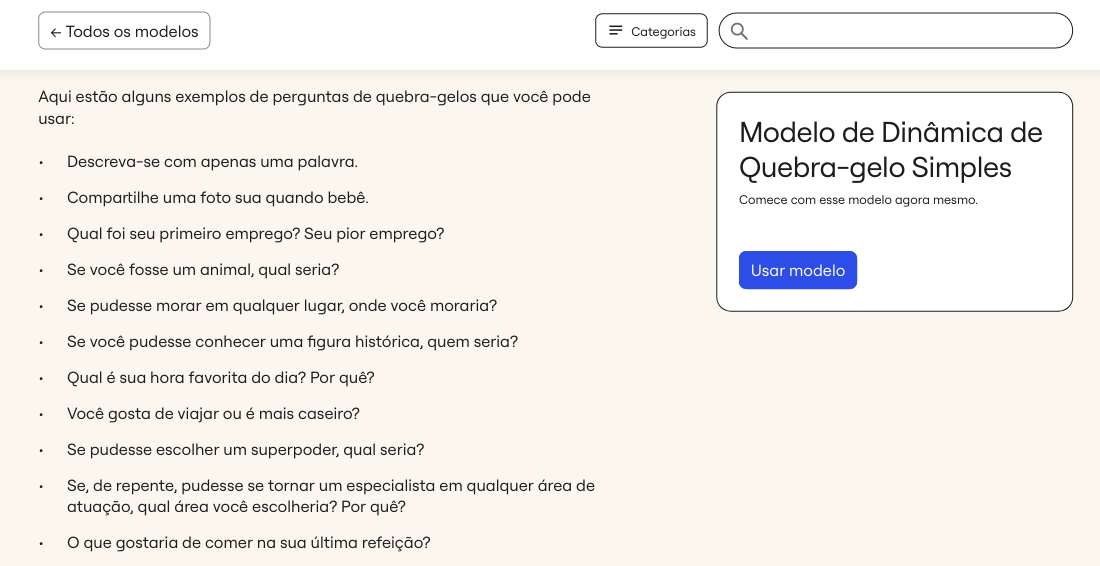Click the hamburger lines icon in Categorias
The image size is (1100, 566).
(616, 31)
